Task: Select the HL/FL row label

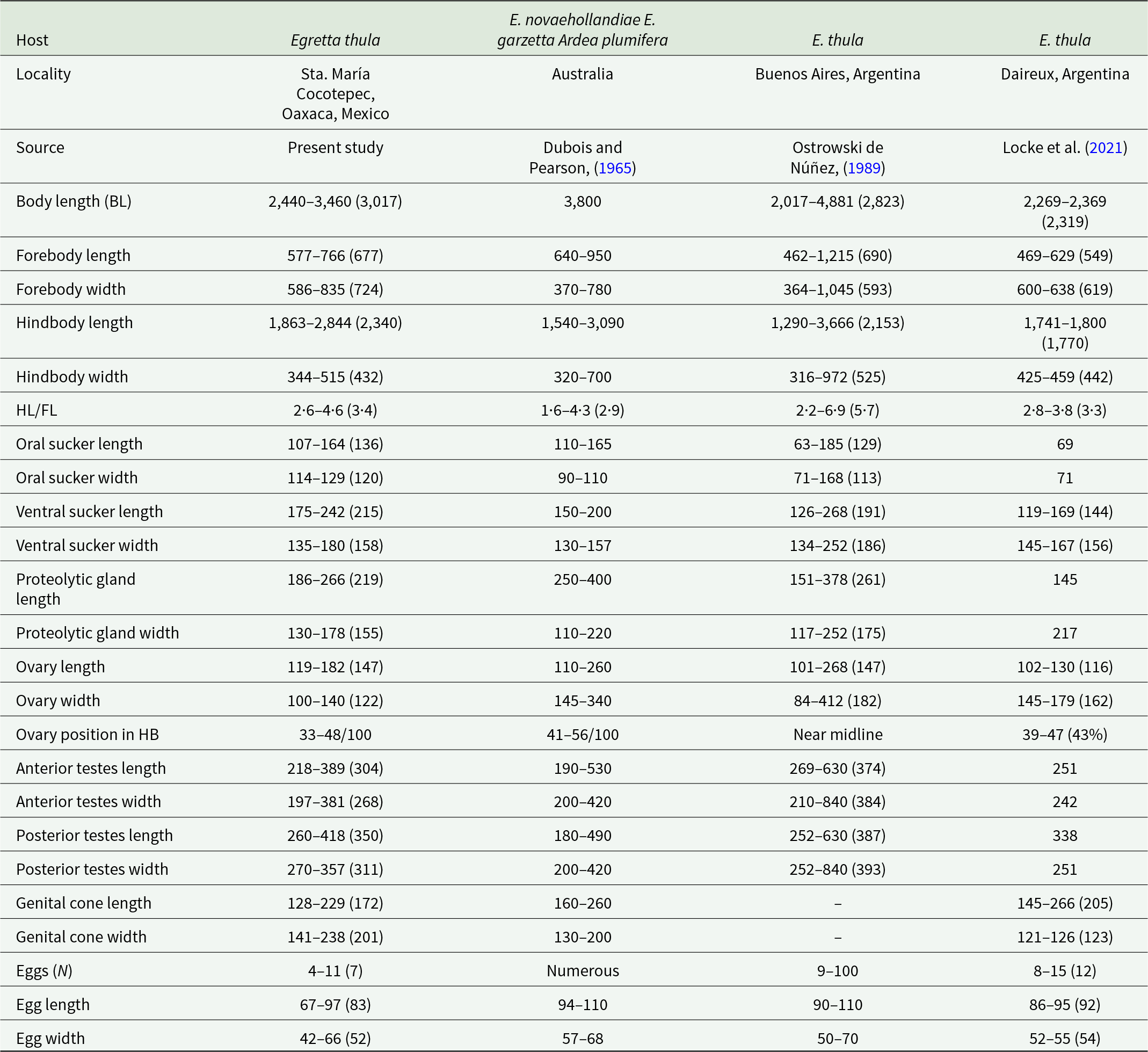Action: coord(37,410)
